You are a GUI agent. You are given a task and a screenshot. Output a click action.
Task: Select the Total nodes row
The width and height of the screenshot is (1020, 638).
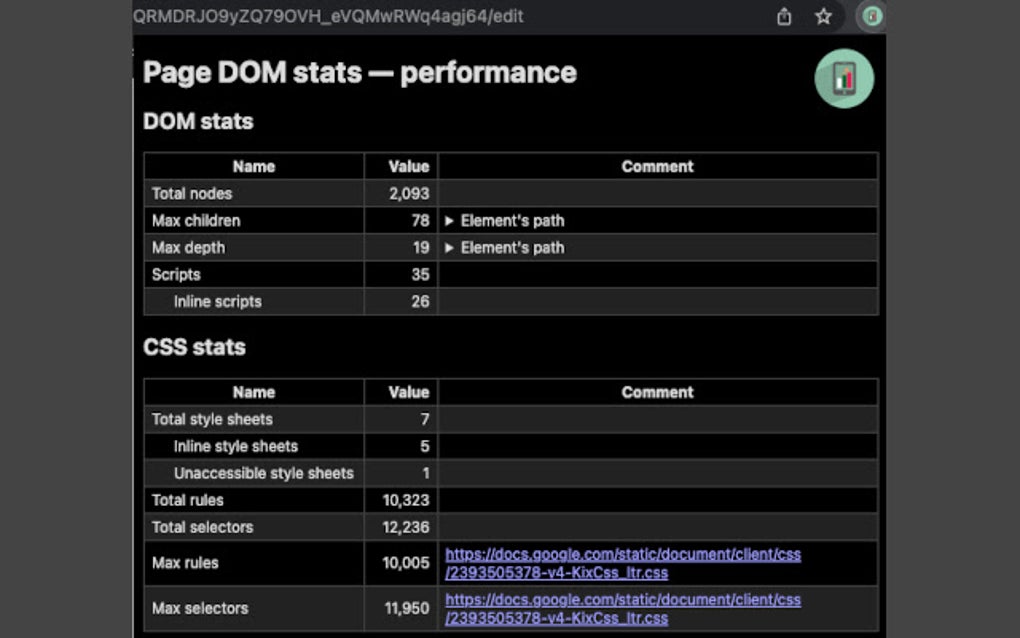point(253,193)
